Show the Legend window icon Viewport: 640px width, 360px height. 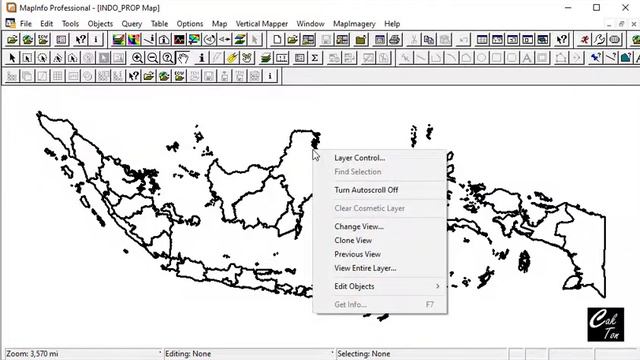click(x=300, y=58)
